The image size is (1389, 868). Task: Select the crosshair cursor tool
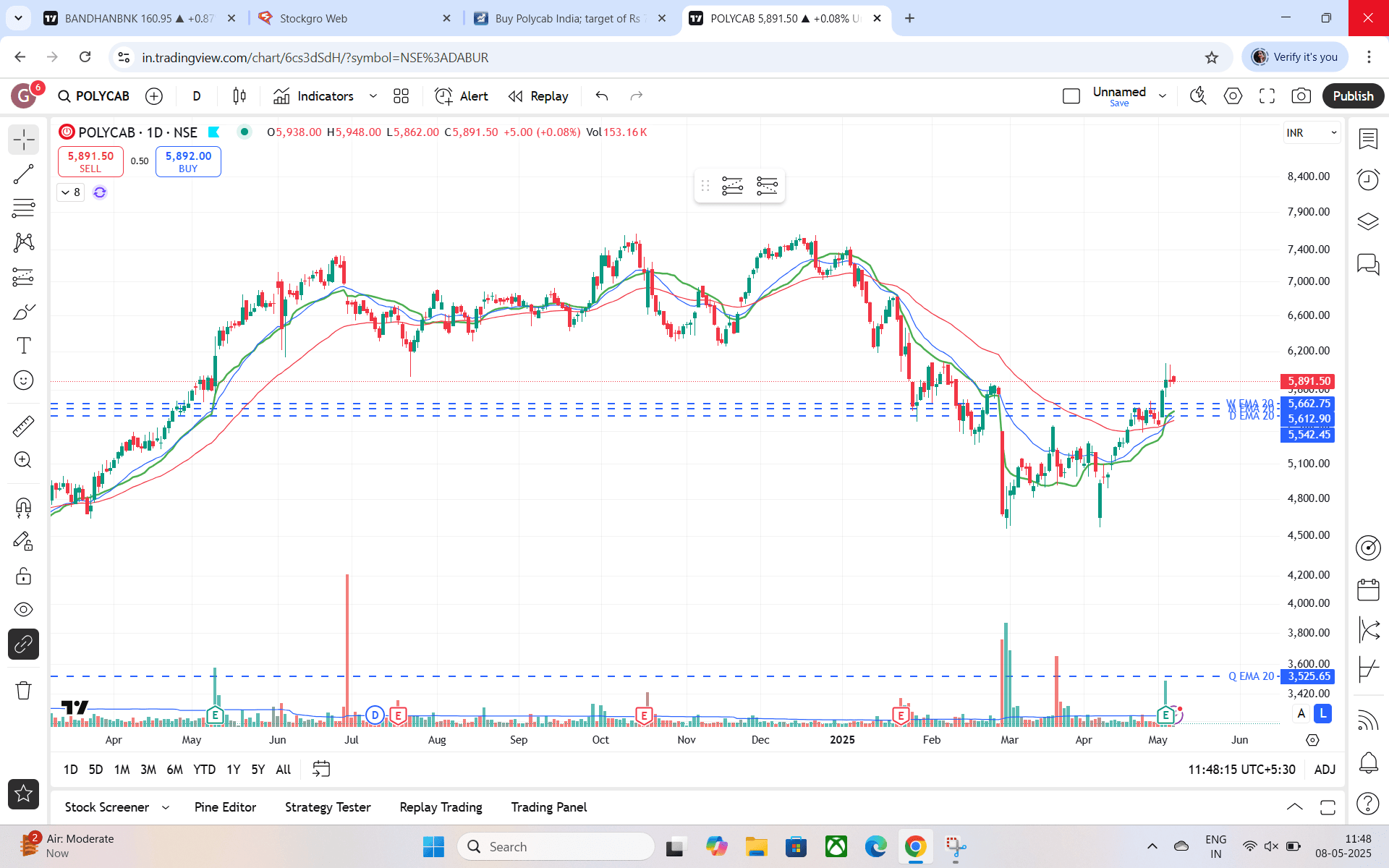pos(23,140)
